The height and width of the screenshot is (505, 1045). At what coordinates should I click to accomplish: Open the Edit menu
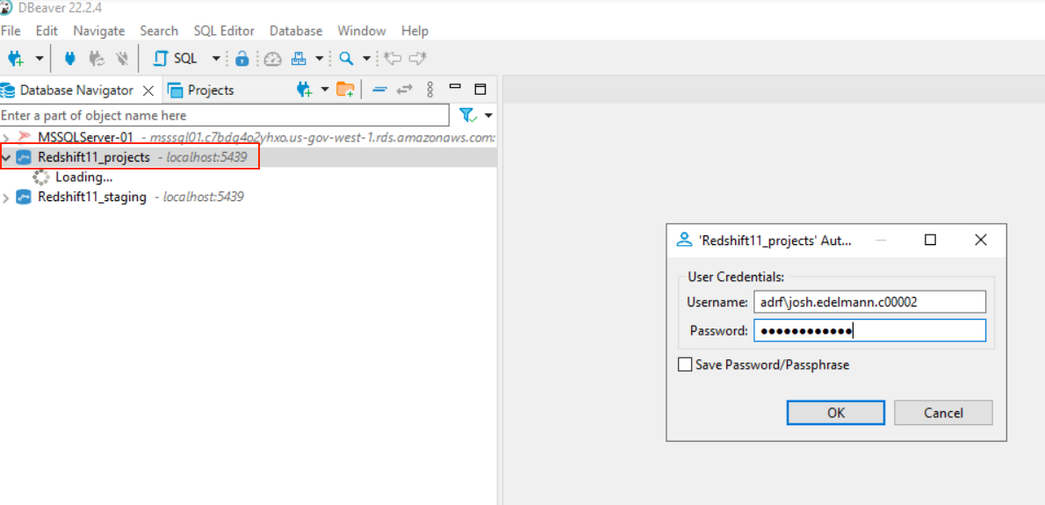(47, 31)
